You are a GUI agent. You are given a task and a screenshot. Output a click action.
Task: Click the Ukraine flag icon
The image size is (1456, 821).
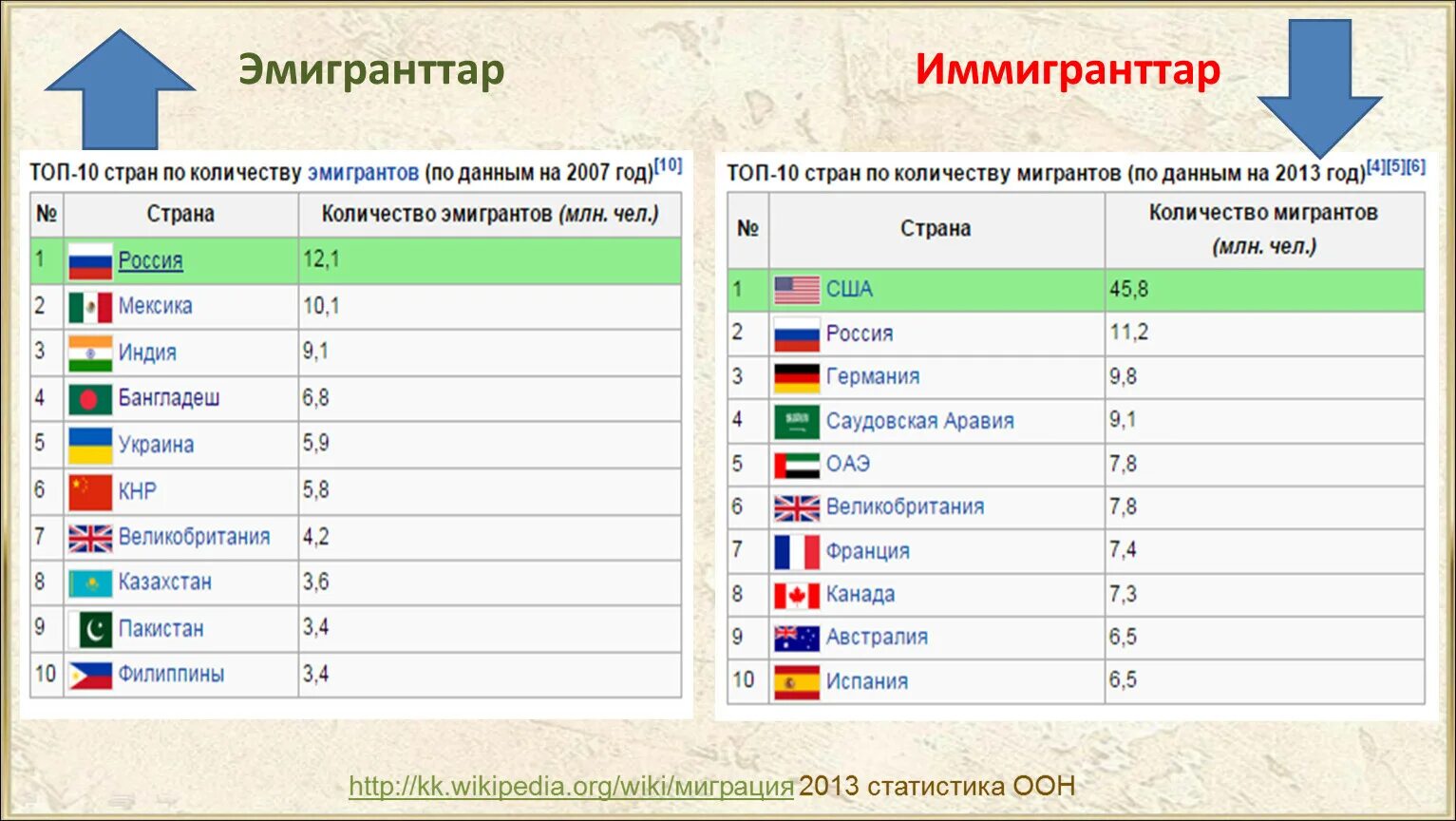[90, 446]
